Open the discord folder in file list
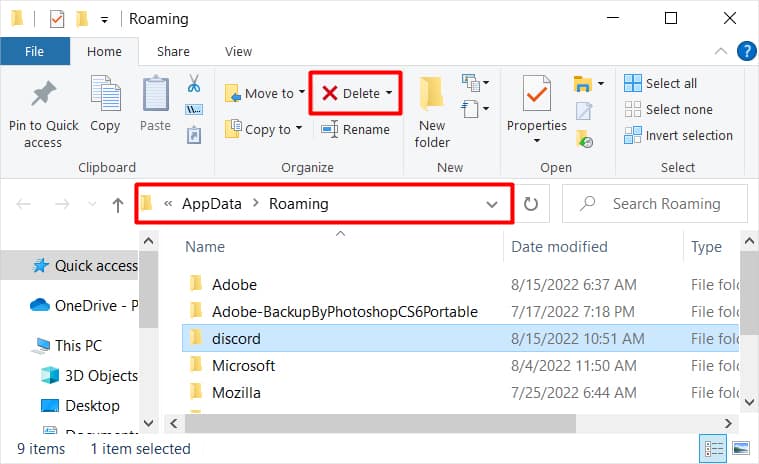This screenshot has width=759, height=464. pyautogui.click(x=236, y=339)
